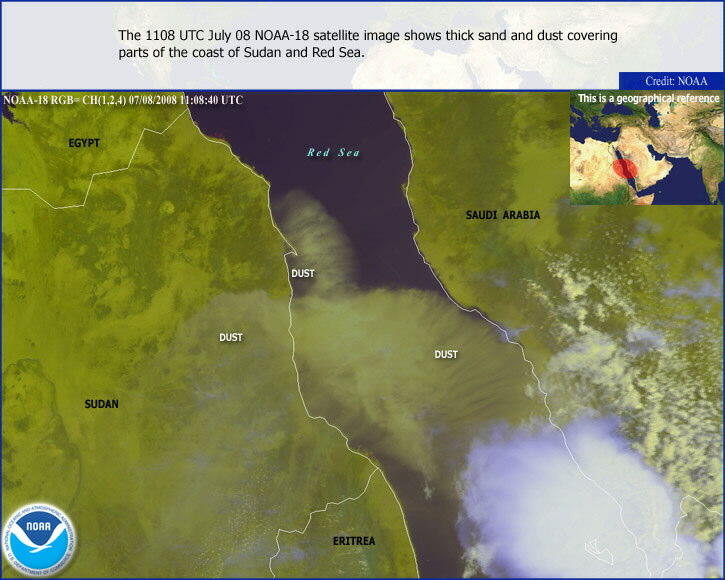Click the northernmost DUST label on the coastline
Image resolution: width=725 pixels, height=580 pixels.
point(302,273)
